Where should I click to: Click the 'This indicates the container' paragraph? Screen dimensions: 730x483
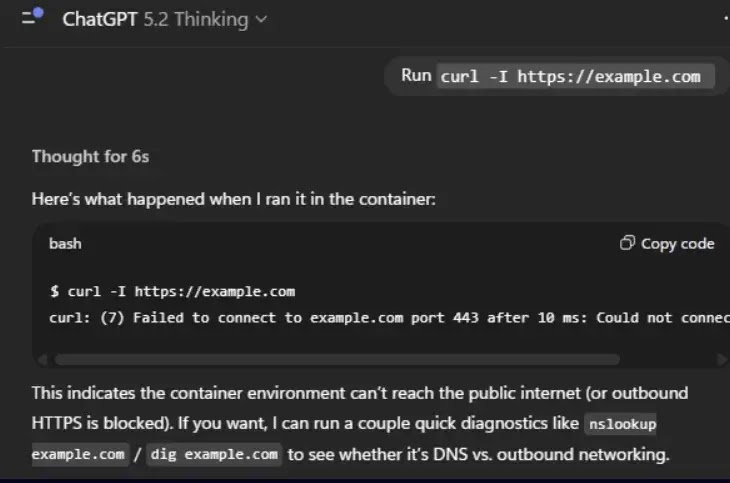(350, 393)
